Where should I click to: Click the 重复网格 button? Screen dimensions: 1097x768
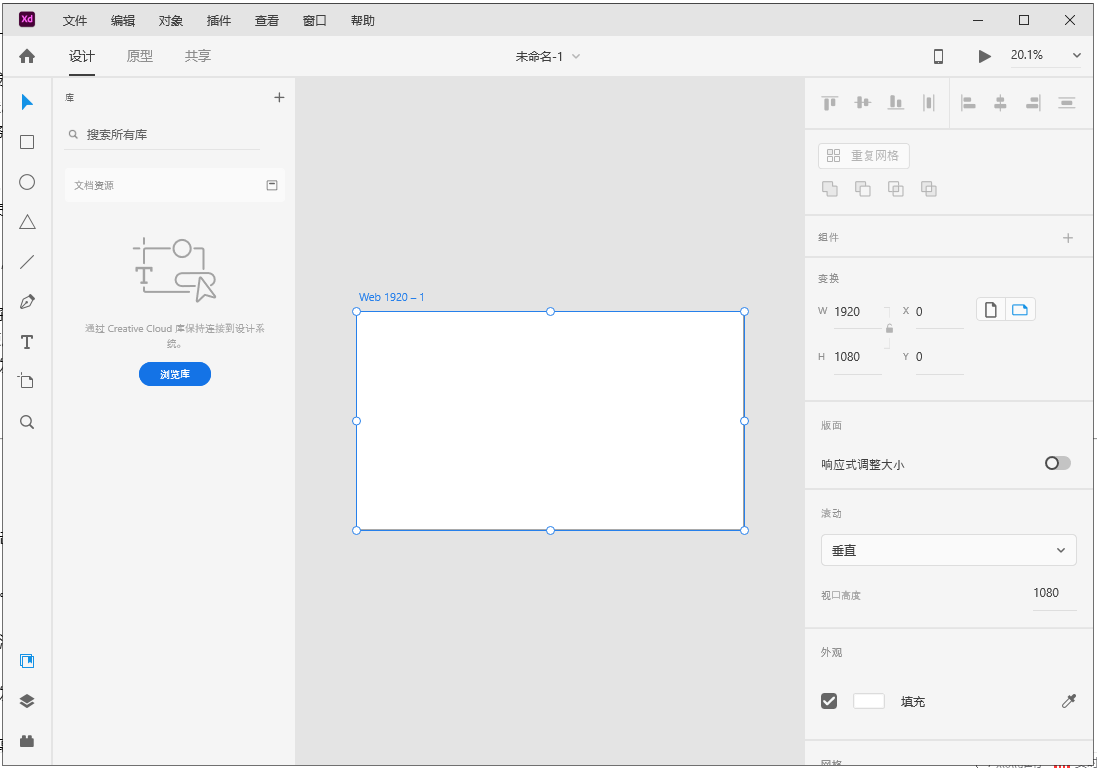(864, 155)
